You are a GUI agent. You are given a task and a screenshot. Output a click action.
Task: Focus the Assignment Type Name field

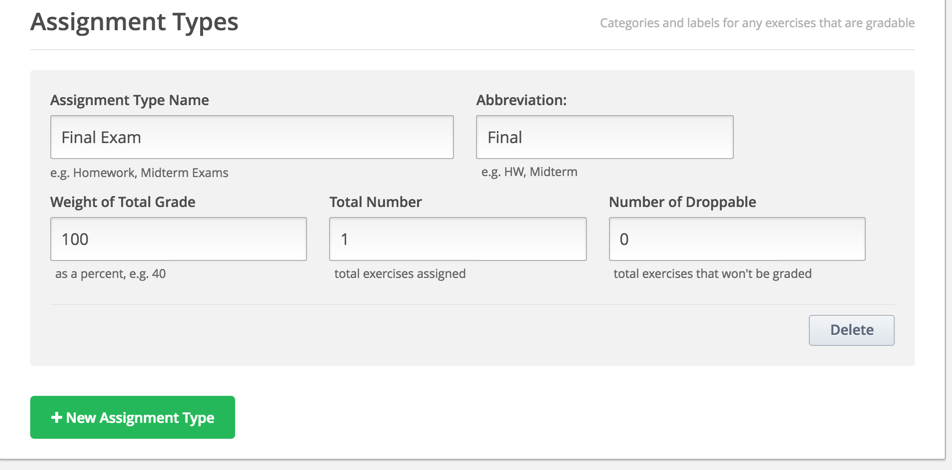(252, 137)
